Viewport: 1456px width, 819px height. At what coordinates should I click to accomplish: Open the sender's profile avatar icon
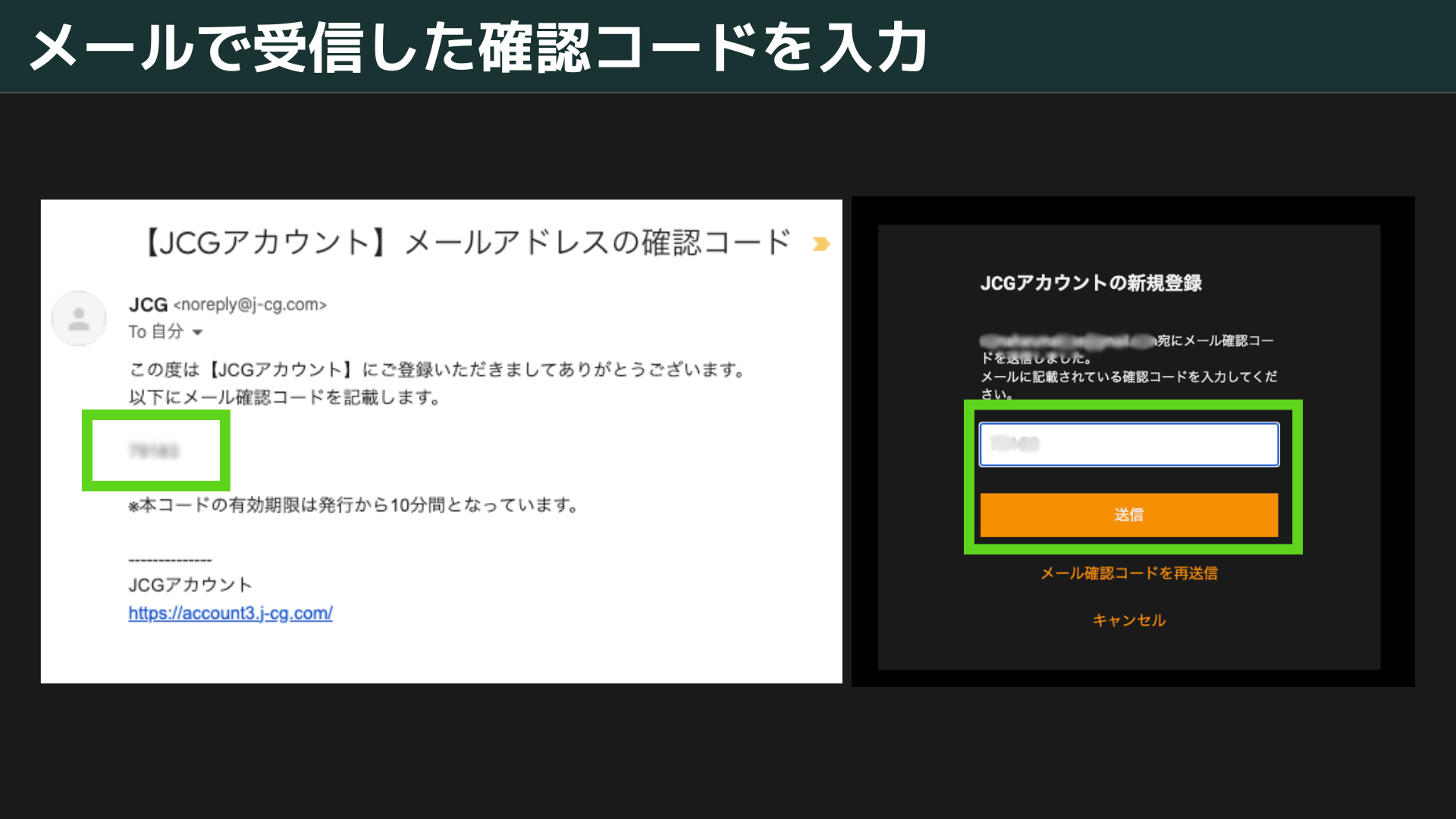[78, 318]
